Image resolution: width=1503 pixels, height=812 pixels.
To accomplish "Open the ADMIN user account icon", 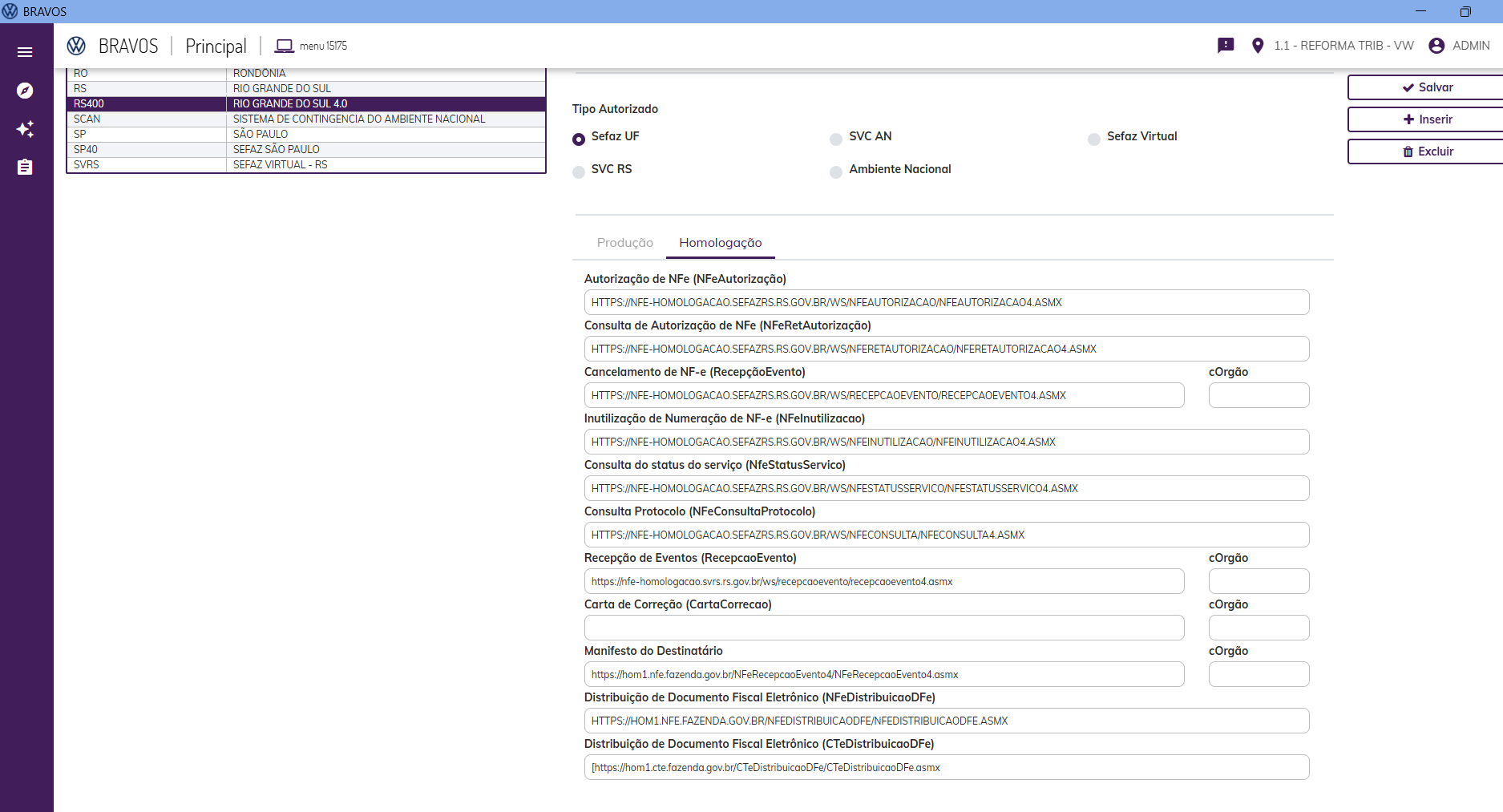I will (x=1436, y=46).
